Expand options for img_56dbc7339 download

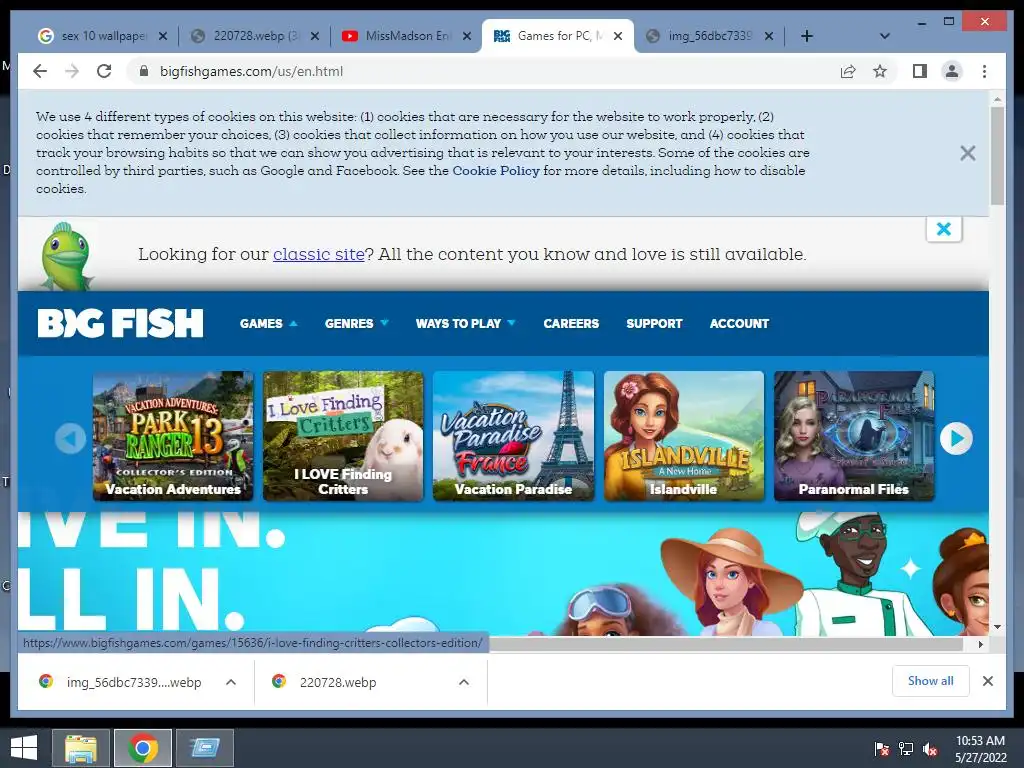pos(231,682)
